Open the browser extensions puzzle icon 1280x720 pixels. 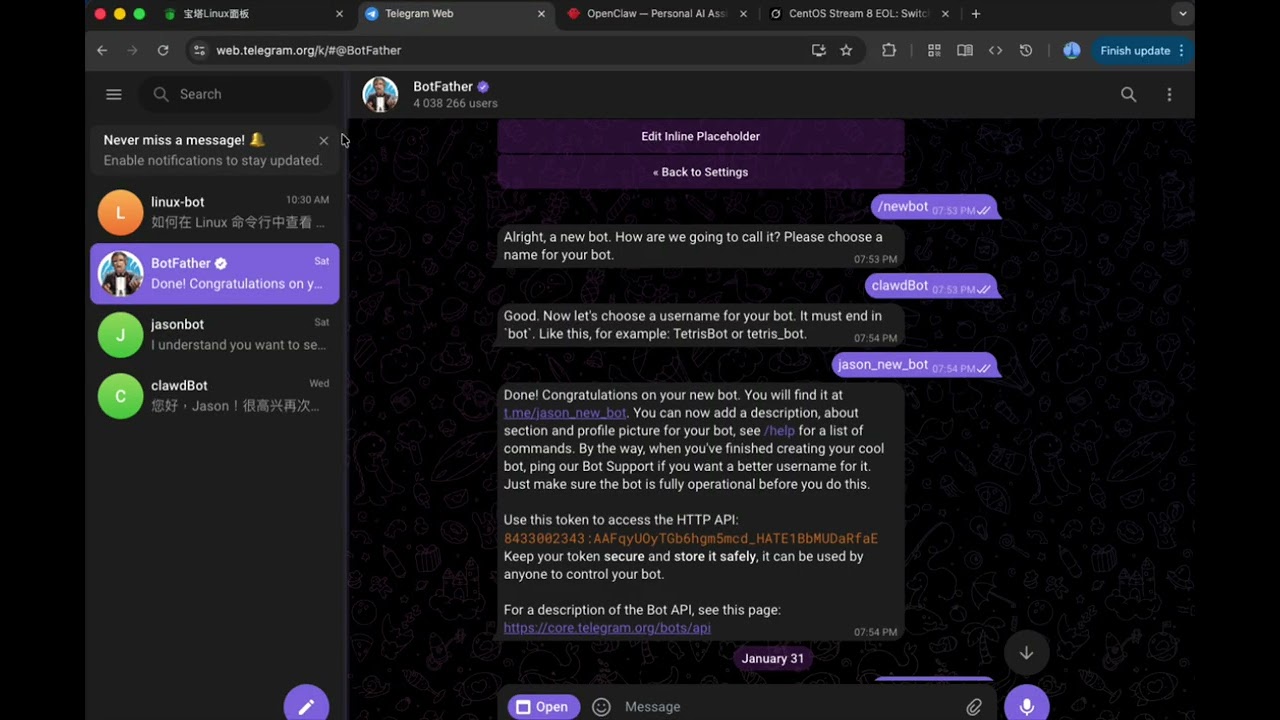pyautogui.click(x=889, y=50)
